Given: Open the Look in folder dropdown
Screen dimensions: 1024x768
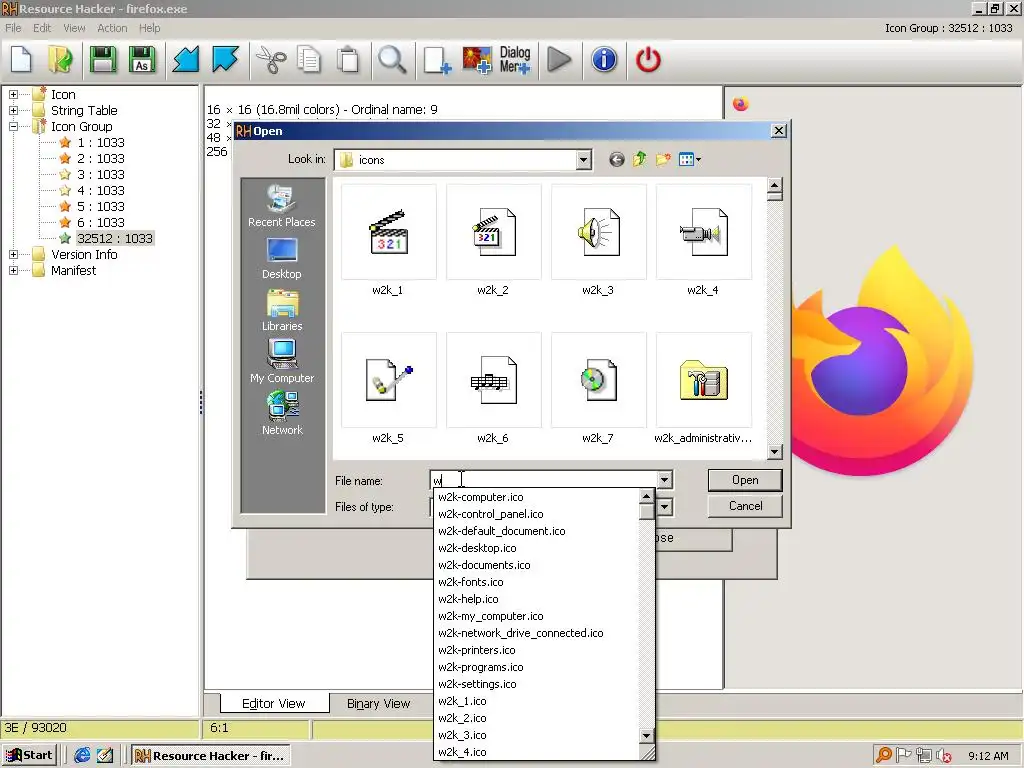Looking at the screenshot, I should [584, 160].
